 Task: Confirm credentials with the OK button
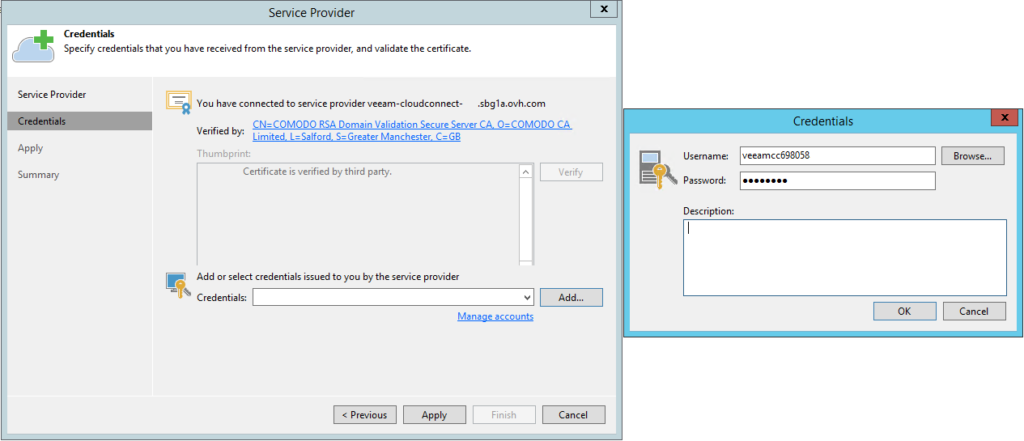tap(904, 312)
